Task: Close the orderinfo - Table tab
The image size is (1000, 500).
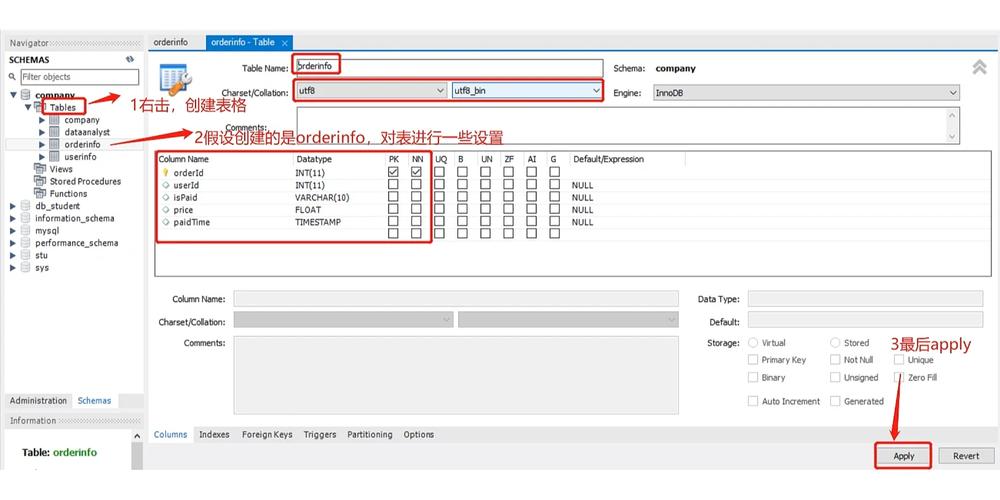Action: [x=285, y=43]
